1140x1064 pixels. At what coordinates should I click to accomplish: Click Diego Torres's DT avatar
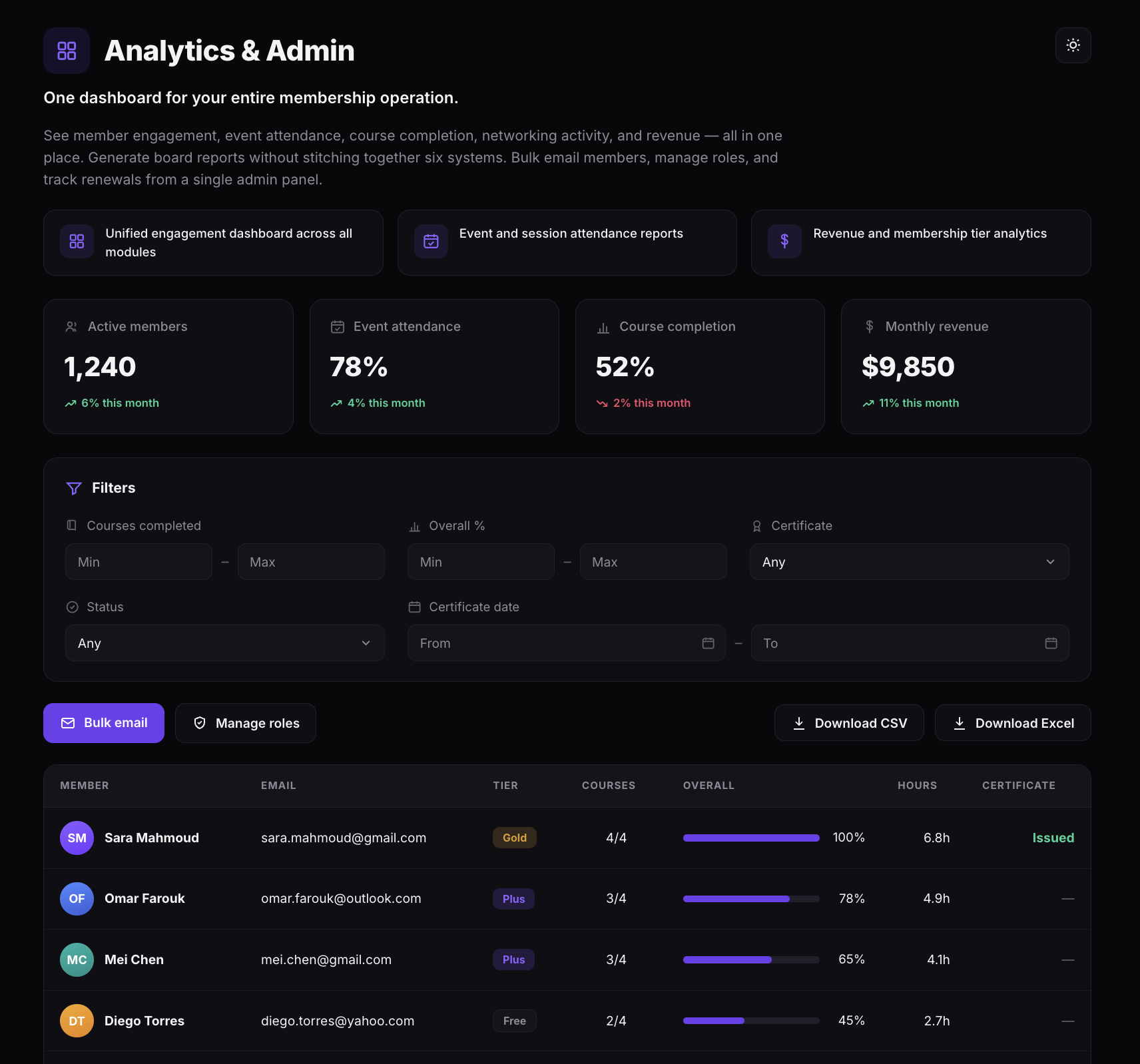(x=77, y=1021)
